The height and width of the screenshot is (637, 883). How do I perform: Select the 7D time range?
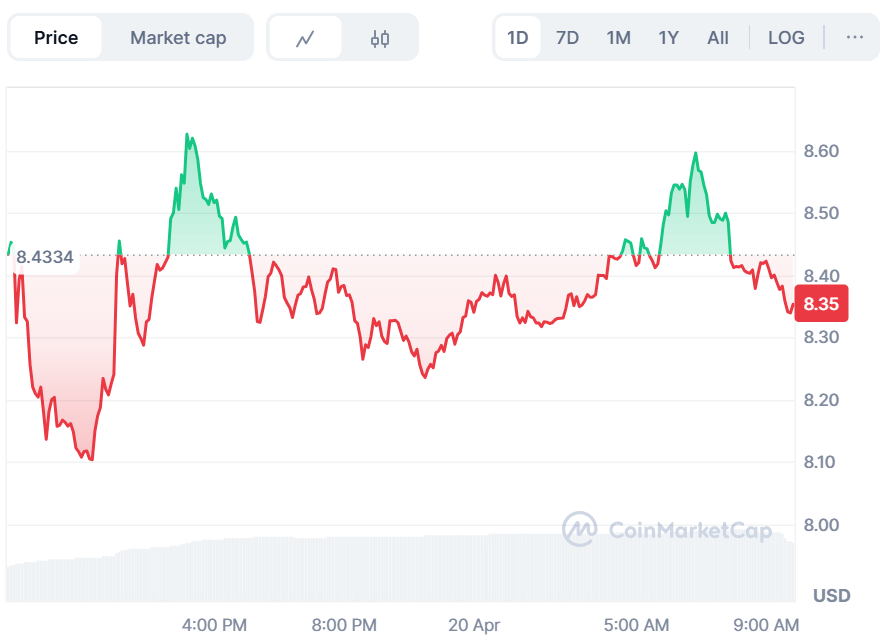[x=567, y=38]
